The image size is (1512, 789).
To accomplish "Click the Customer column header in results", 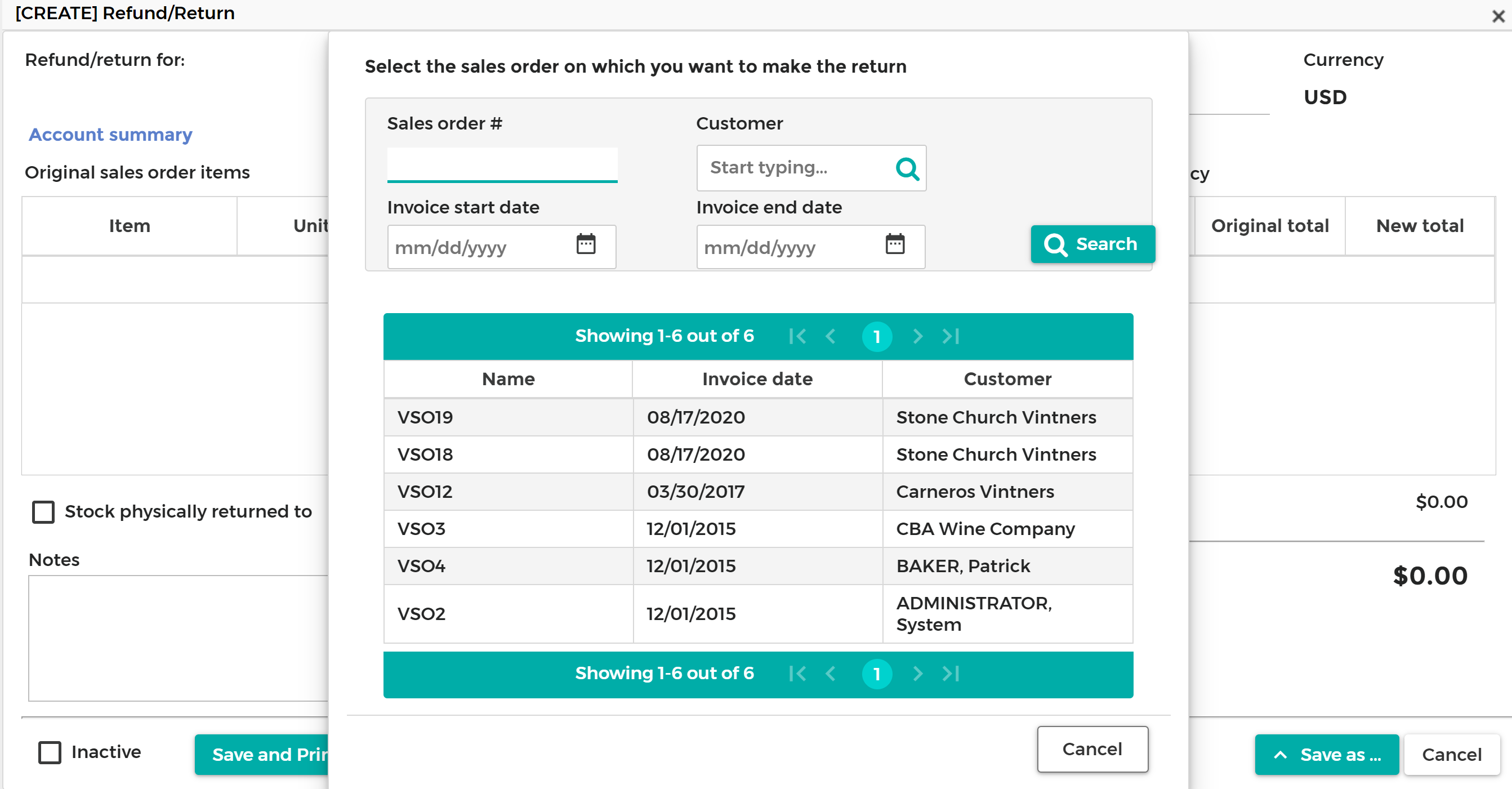I will click(x=1008, y=379).
